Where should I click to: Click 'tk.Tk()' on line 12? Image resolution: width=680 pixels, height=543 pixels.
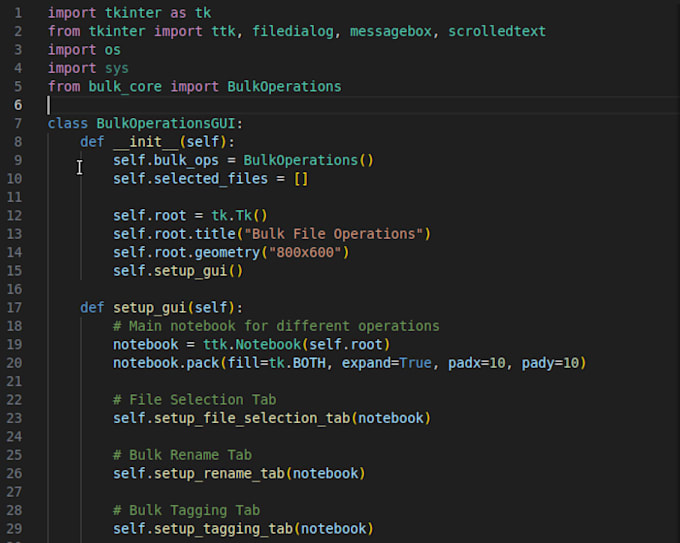click(x=239, y=216)
